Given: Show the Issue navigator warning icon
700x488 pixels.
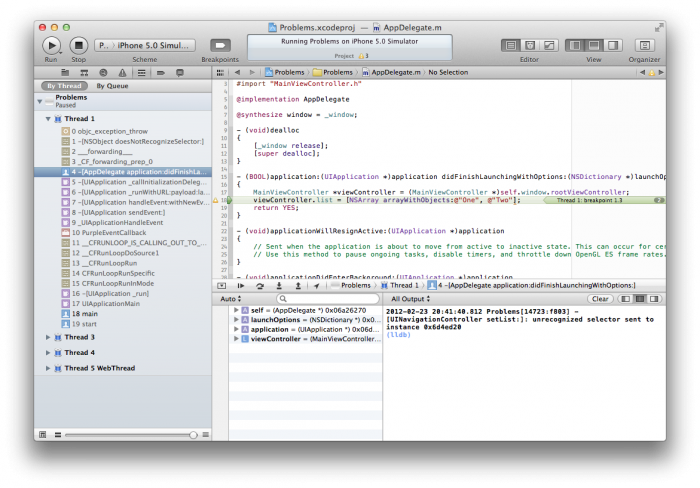Looking at the screenshot, I should coord(122,72).
